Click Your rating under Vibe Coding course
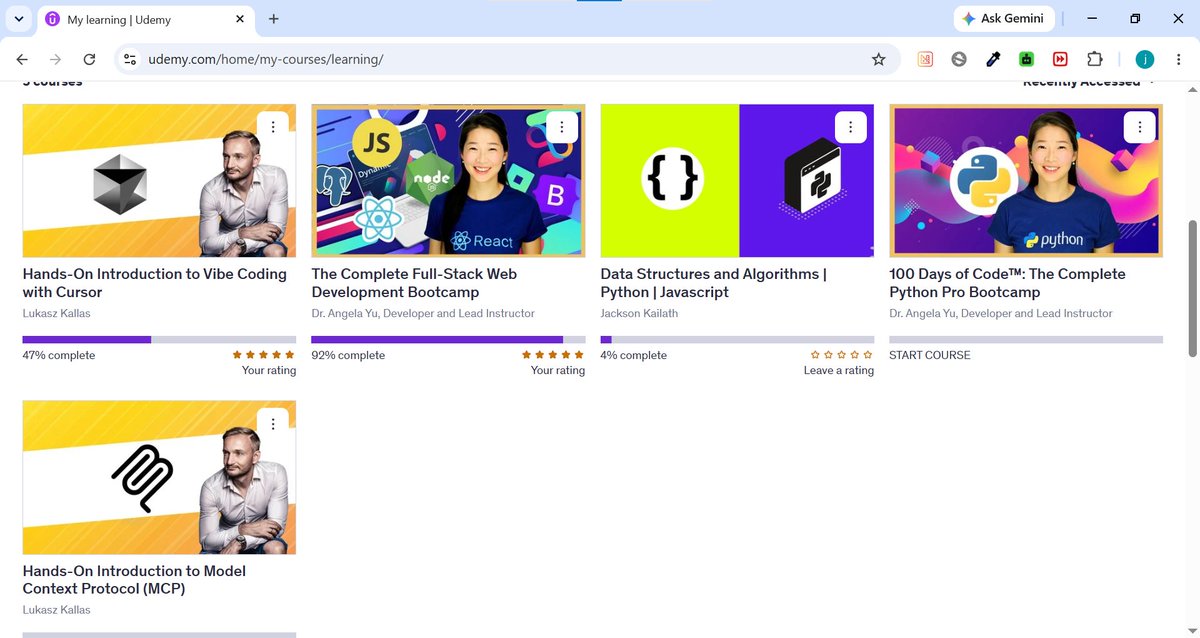 (x=269, y=370)
